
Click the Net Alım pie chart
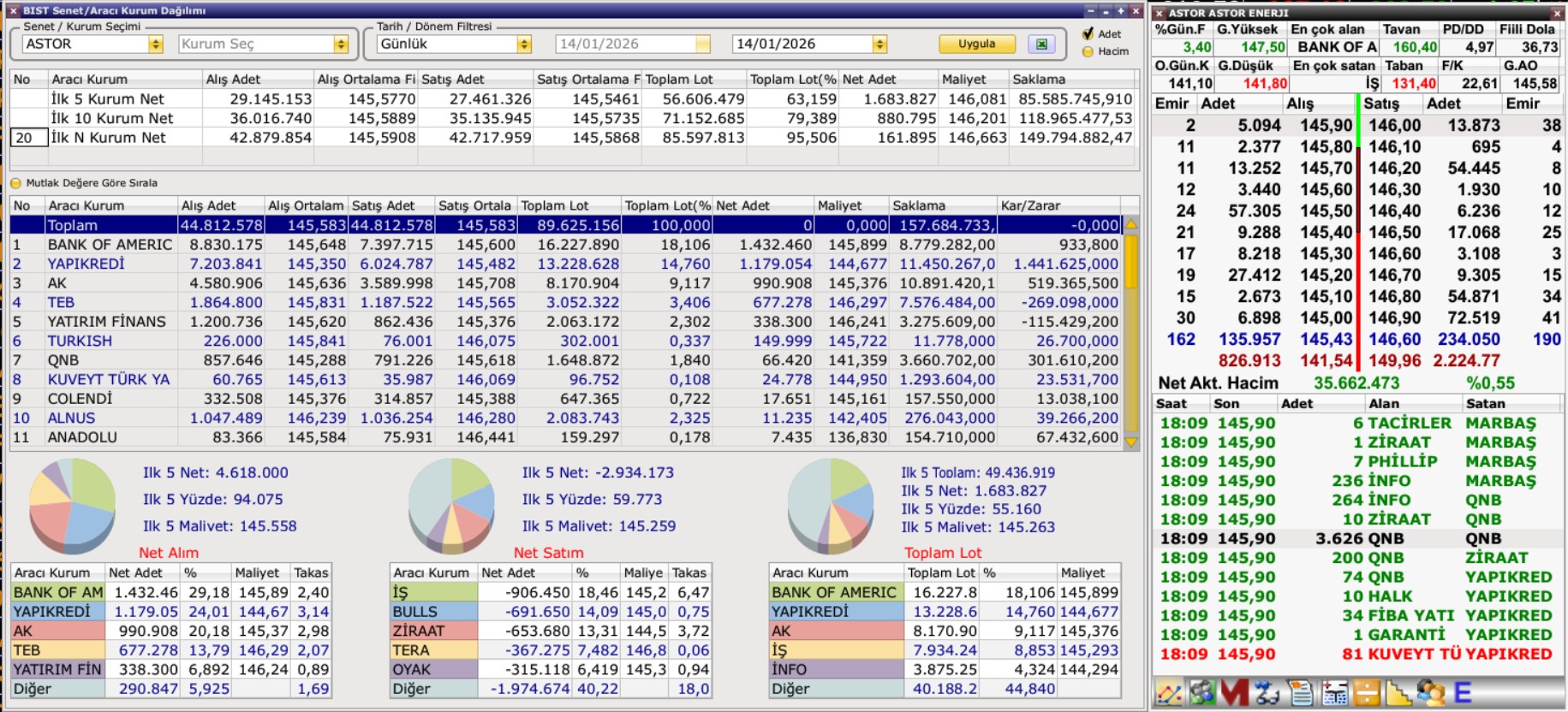tap(72, 505)
